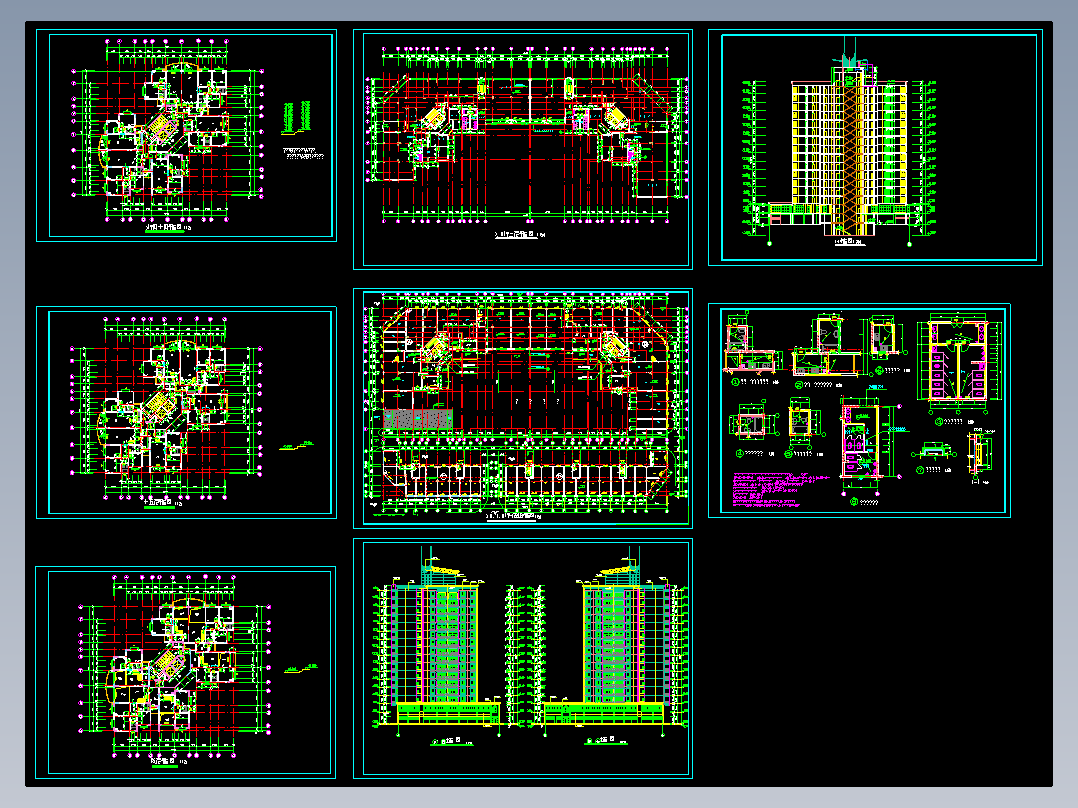1078x808 pixels.
Task: Select the bottom-left floor plan sheet
Action: click(186, 673)
